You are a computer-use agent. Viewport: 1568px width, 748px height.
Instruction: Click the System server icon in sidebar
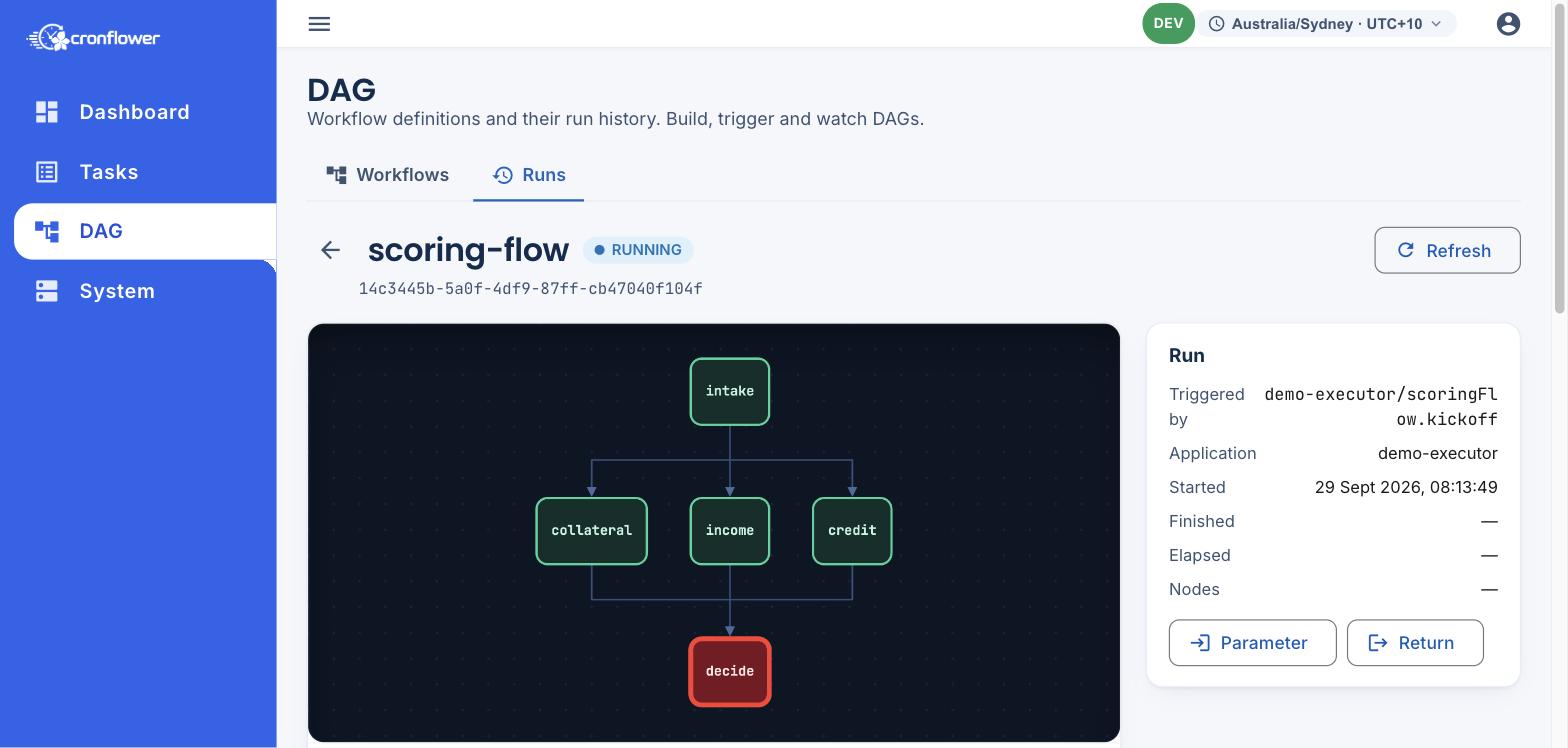pos(47,291)
